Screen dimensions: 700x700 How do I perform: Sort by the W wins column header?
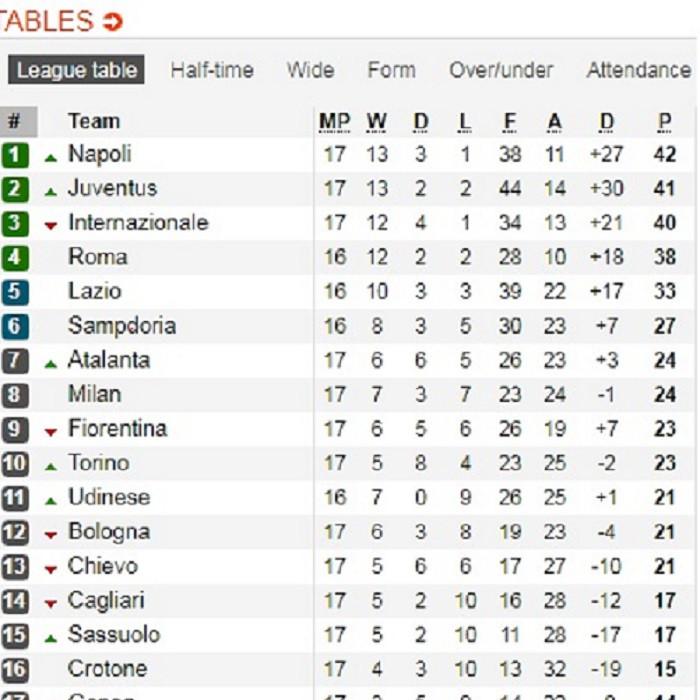point(376,122)
